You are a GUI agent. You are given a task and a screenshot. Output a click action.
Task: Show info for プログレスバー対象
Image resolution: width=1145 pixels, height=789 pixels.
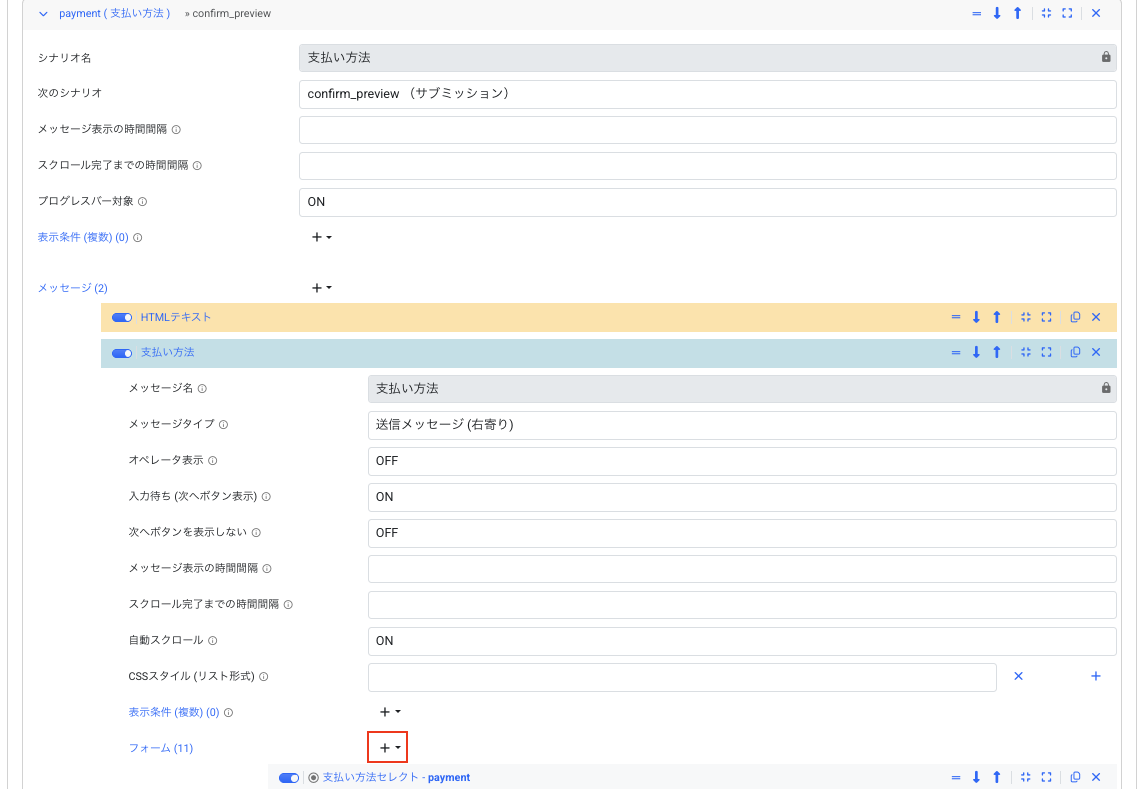tap(142, 202)
